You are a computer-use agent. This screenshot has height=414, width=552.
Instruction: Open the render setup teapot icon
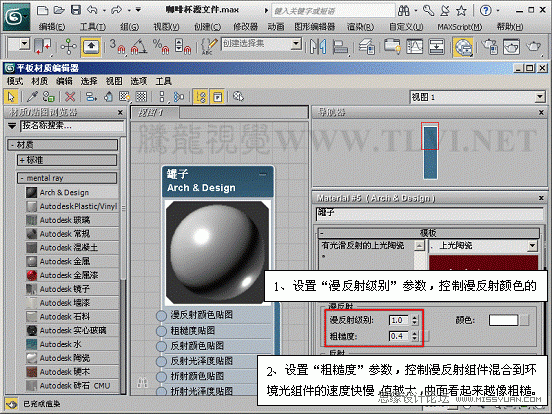coord(490,46)
